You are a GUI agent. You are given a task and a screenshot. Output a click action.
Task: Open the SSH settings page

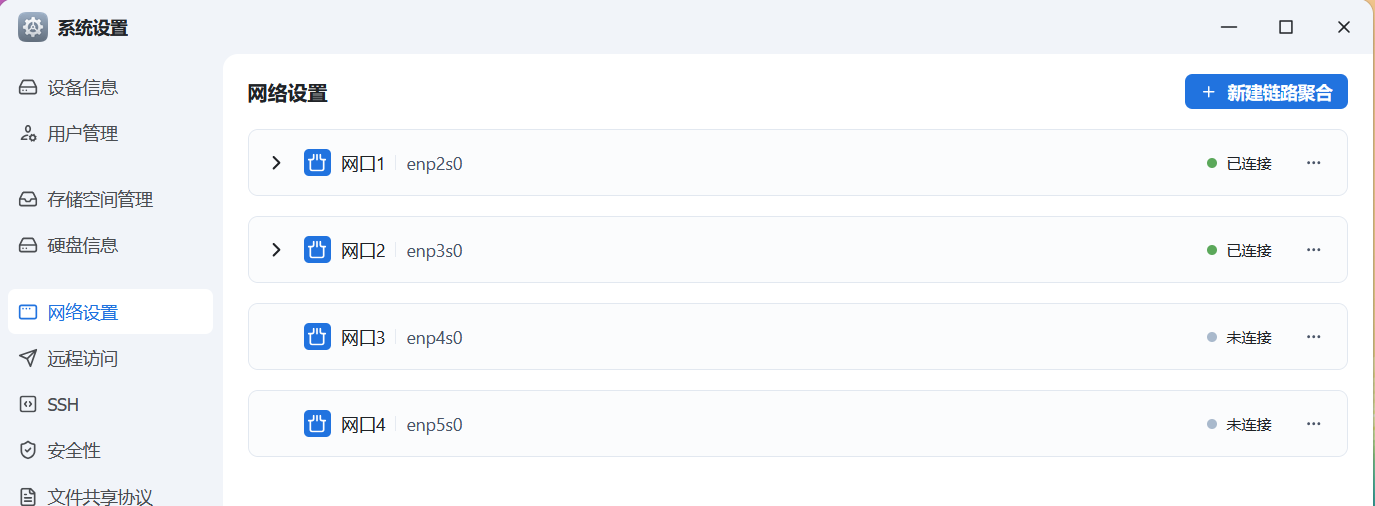pyautogui.click(x=63, y=405)
